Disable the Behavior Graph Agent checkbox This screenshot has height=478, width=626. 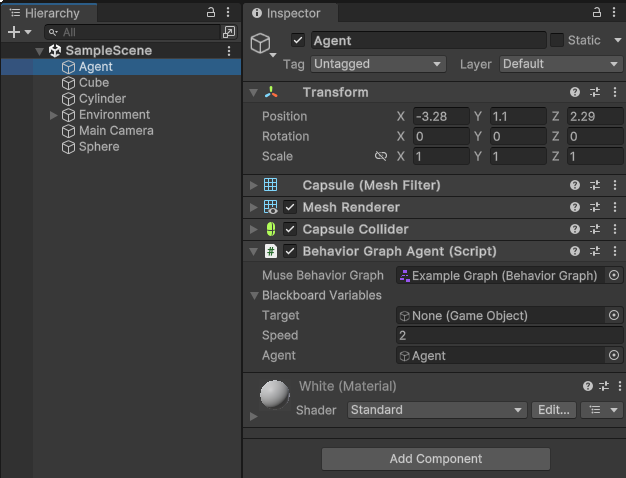click(x=290, y=251)
